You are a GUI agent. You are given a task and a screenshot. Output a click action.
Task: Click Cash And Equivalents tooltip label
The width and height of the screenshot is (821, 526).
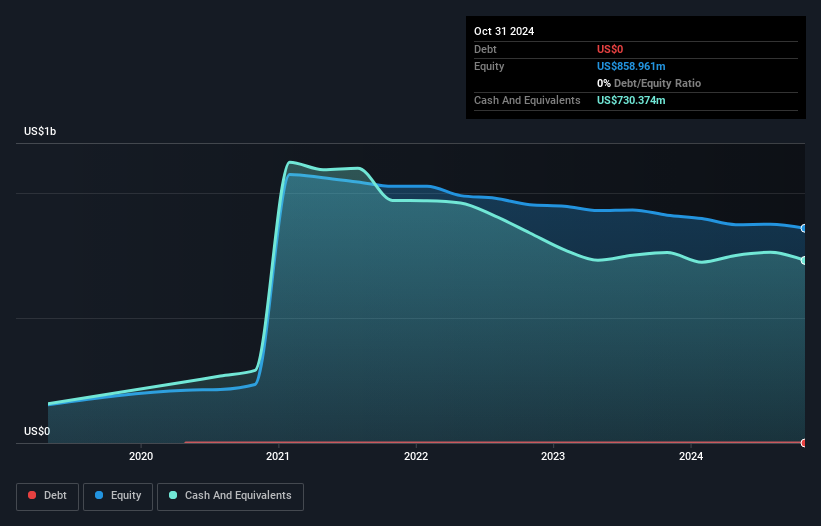coord(527,100)
